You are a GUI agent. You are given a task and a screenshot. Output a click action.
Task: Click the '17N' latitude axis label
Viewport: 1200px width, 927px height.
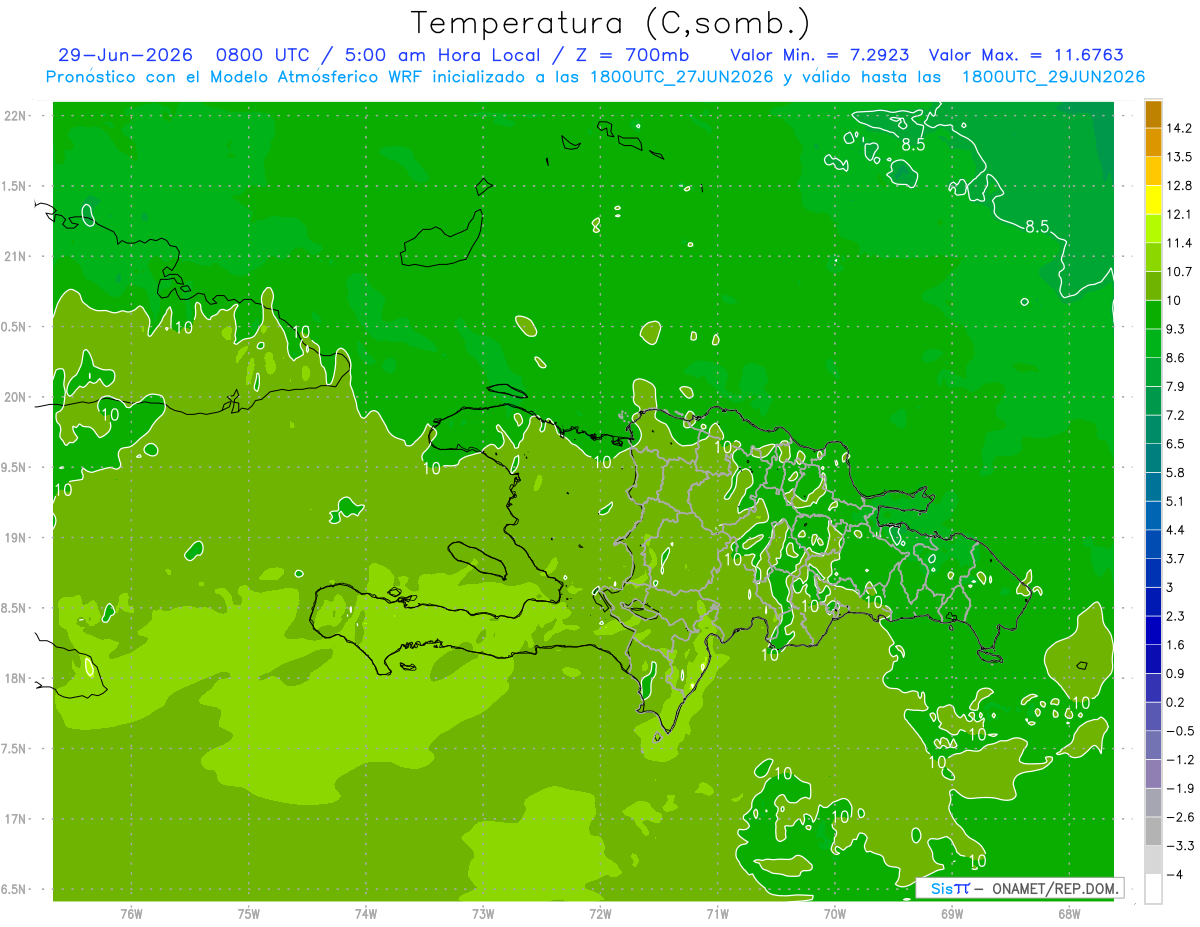pyautogui.click(x=16, y=820)
